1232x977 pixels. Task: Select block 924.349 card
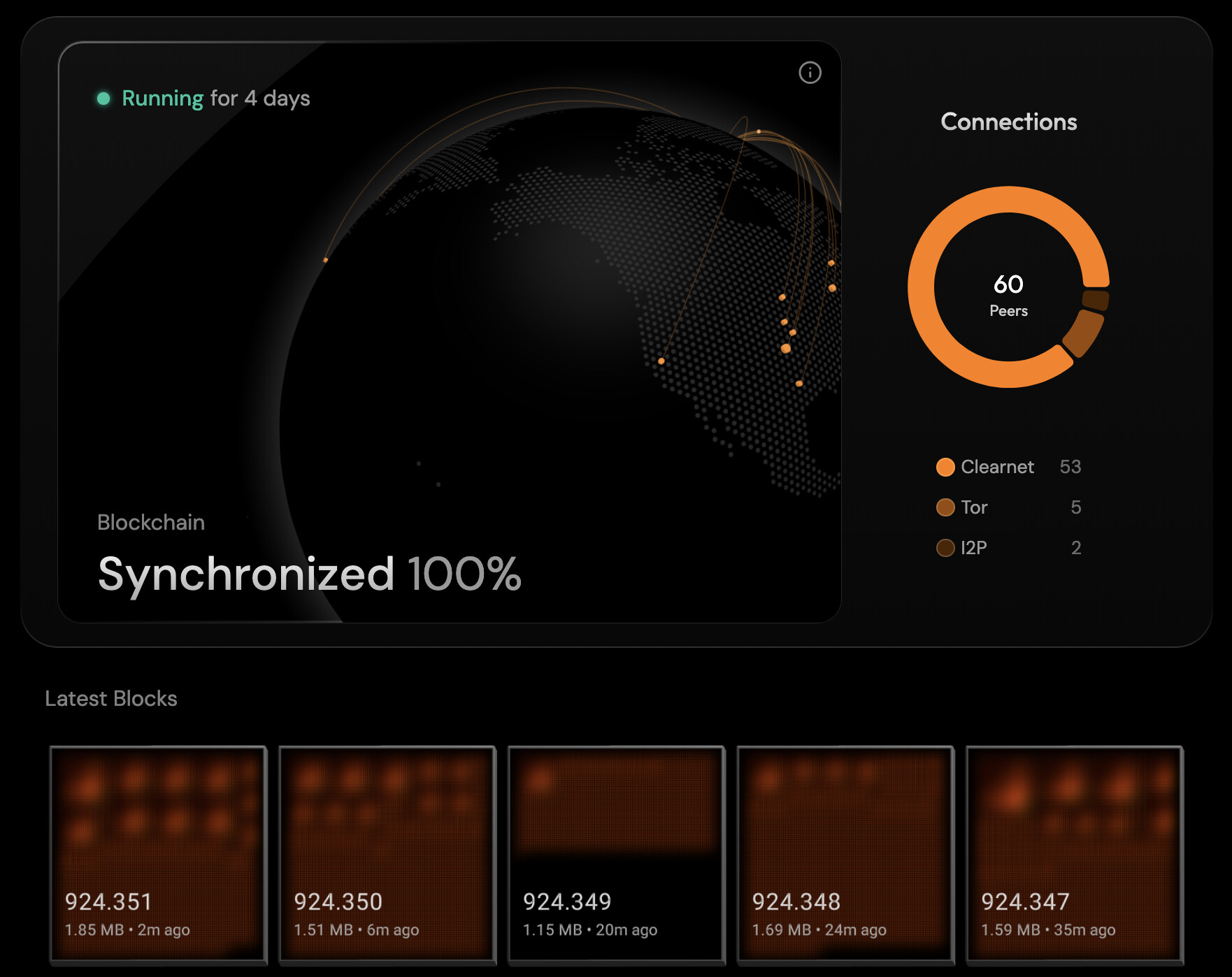click(616, 854)
